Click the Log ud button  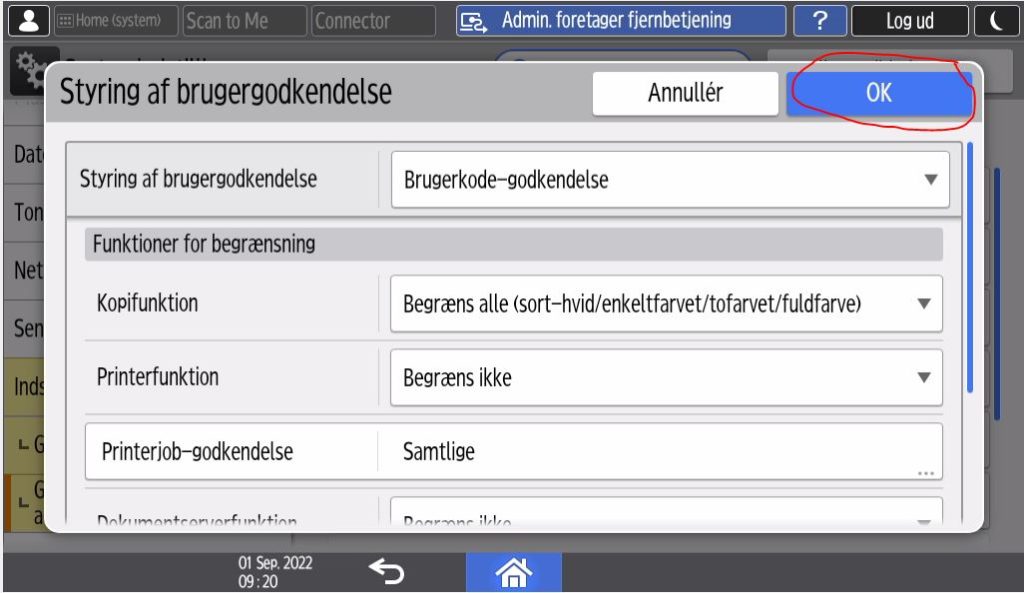tap(909, 21)
